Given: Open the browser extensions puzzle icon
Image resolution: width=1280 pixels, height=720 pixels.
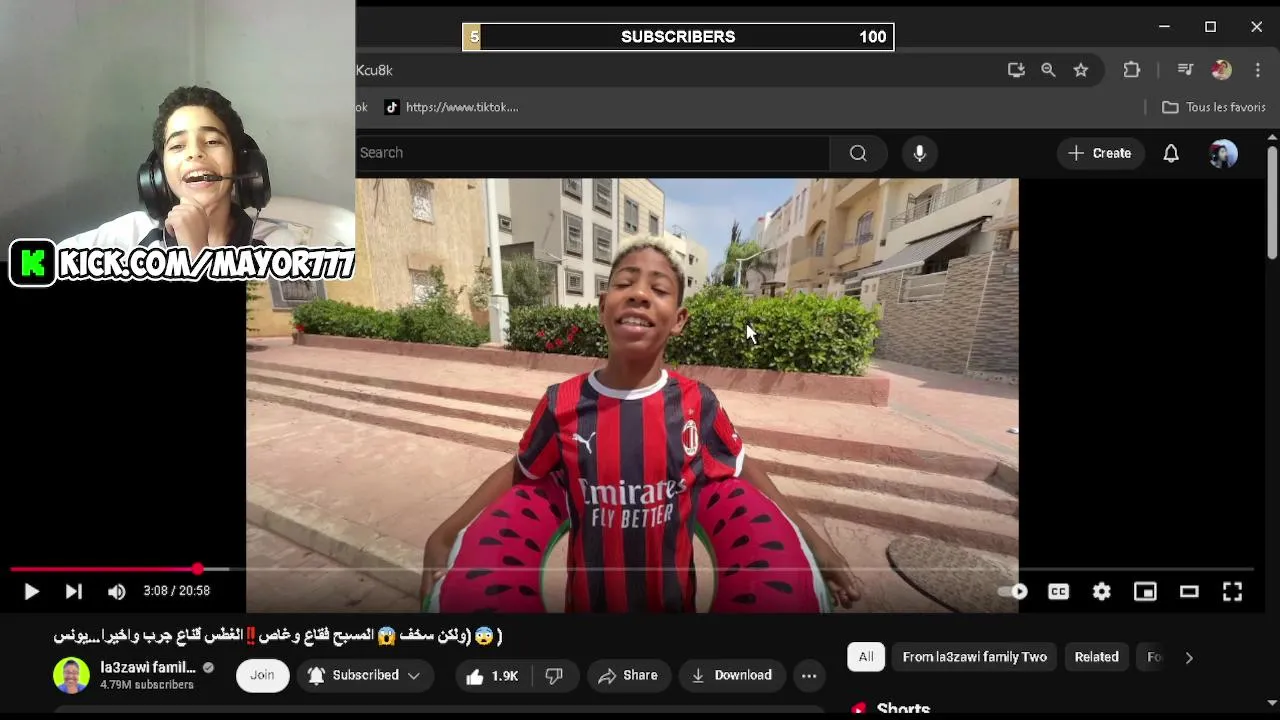Looking at the screenshot, I should (x=1132, y=70).
